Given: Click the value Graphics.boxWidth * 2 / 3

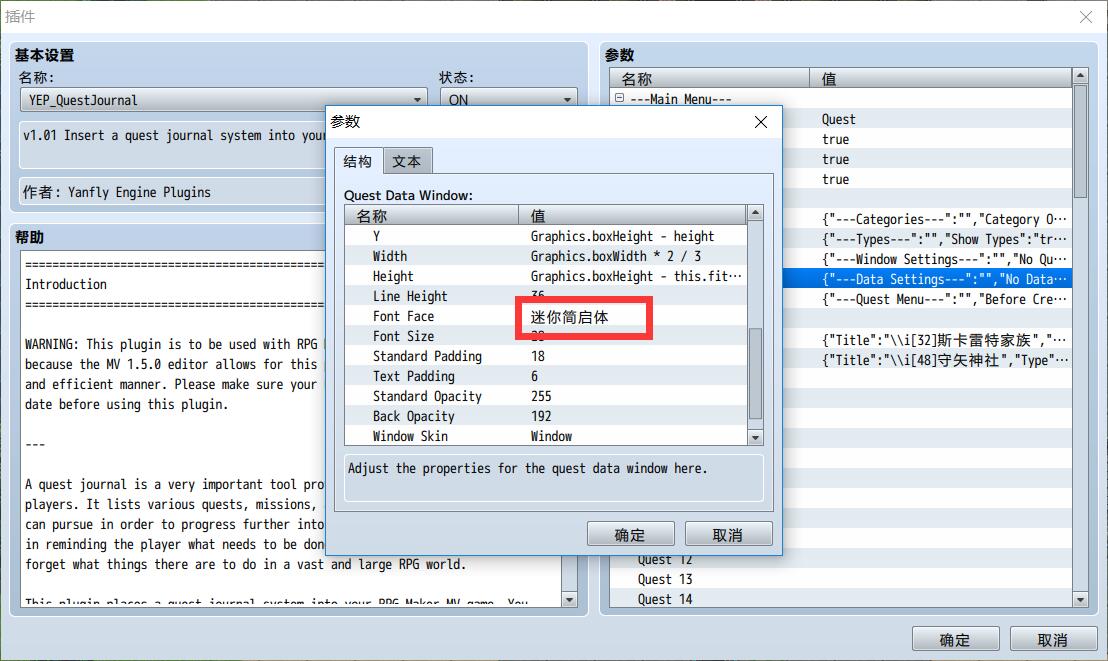Looking at the screenshot, I should [x=615, y=256].
